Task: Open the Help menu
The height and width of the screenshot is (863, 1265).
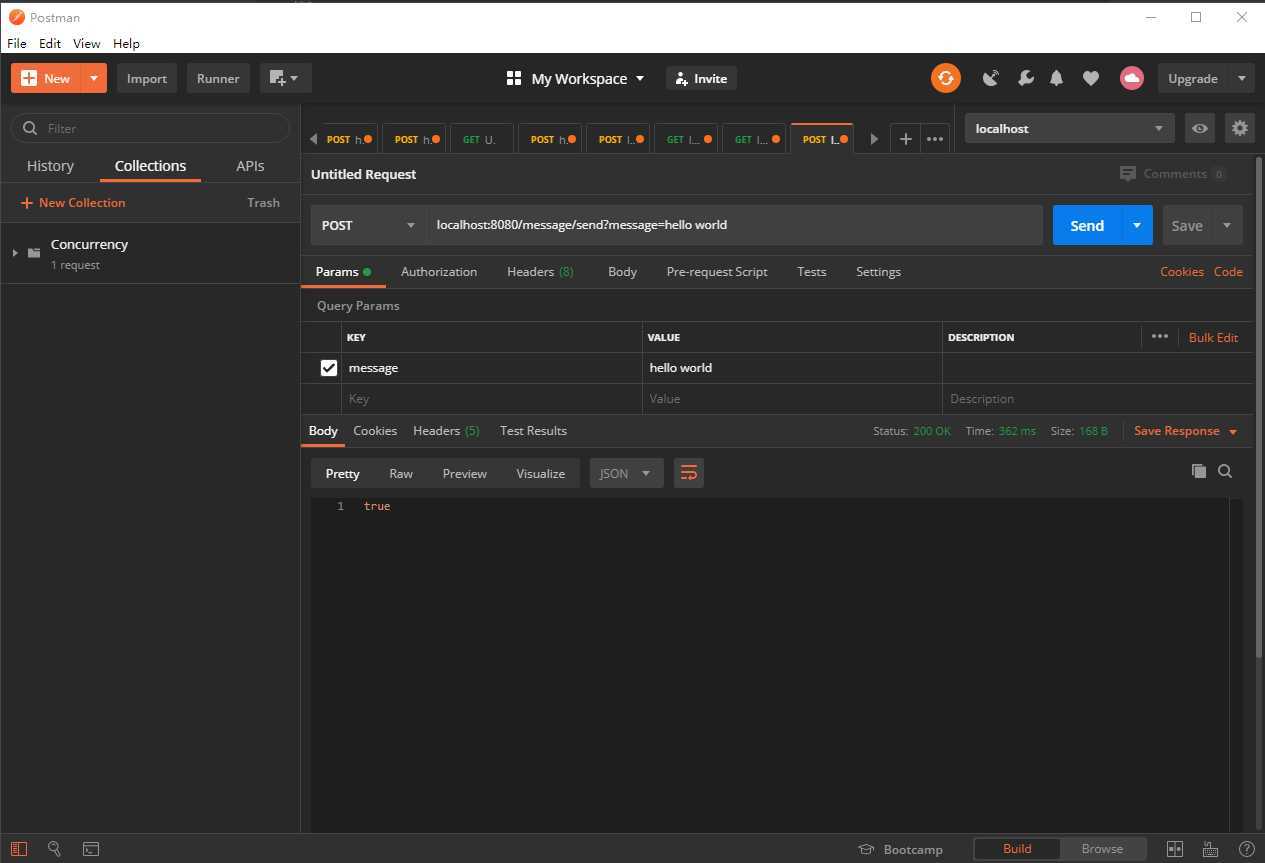Action: pyautogui.click(x=126, y=43)
